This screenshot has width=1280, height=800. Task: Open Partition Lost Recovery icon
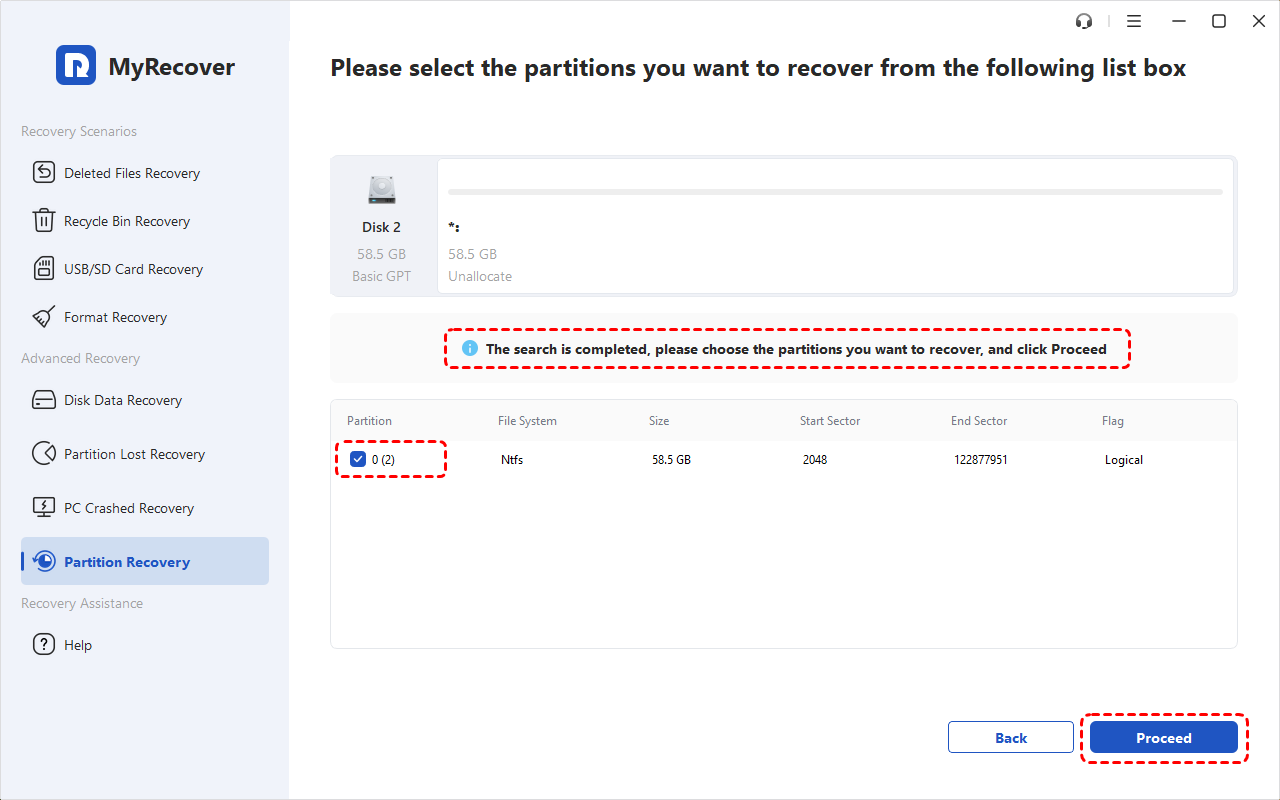tap(44, 454)
